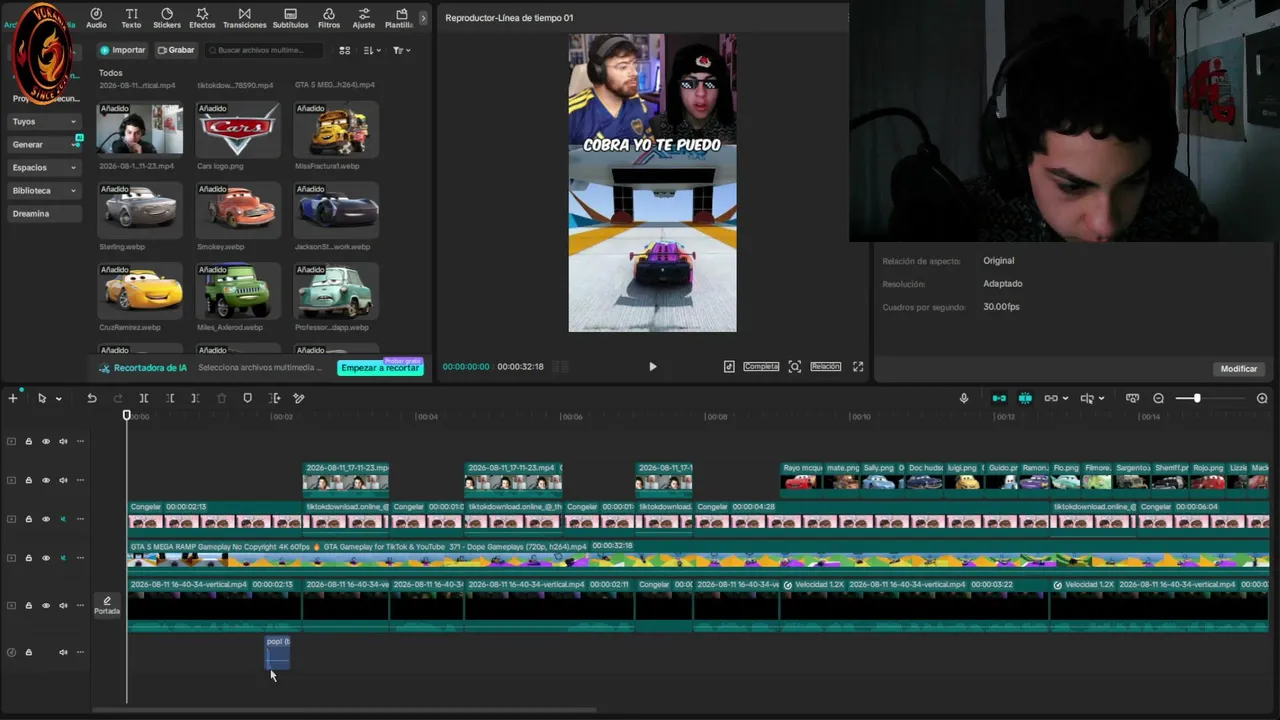The width and height of the screenshot is (1280, 720).
Task: Open the Transiciones tab
Action: point(244,18)
